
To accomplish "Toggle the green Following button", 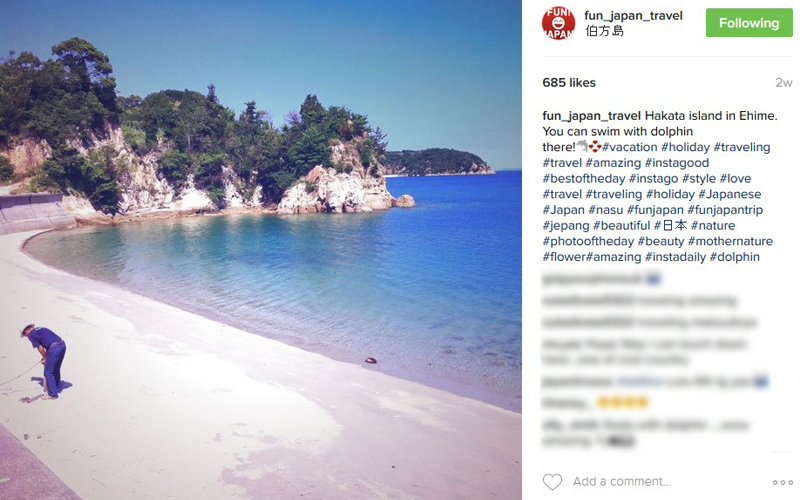I will (x=749, y=23).
